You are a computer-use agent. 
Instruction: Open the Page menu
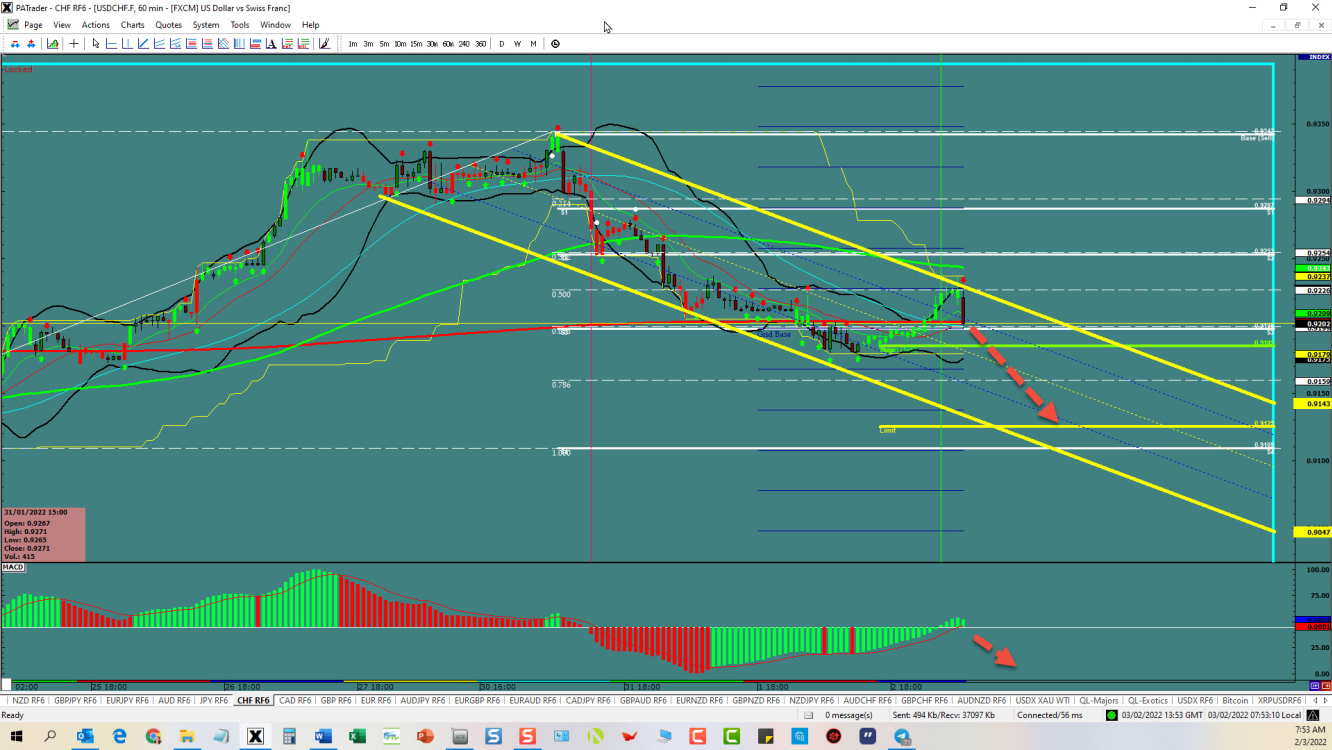[x=33, y=25]
